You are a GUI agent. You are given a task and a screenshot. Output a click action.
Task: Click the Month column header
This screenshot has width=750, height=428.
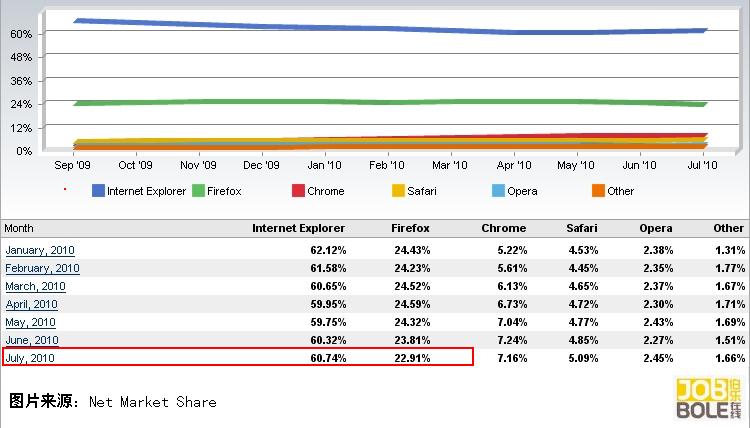(19, 228)
